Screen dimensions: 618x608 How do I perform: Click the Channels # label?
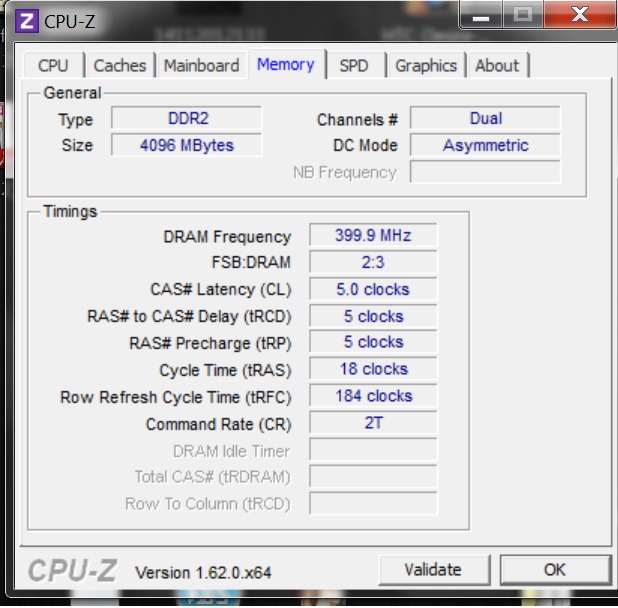[357, 120]
